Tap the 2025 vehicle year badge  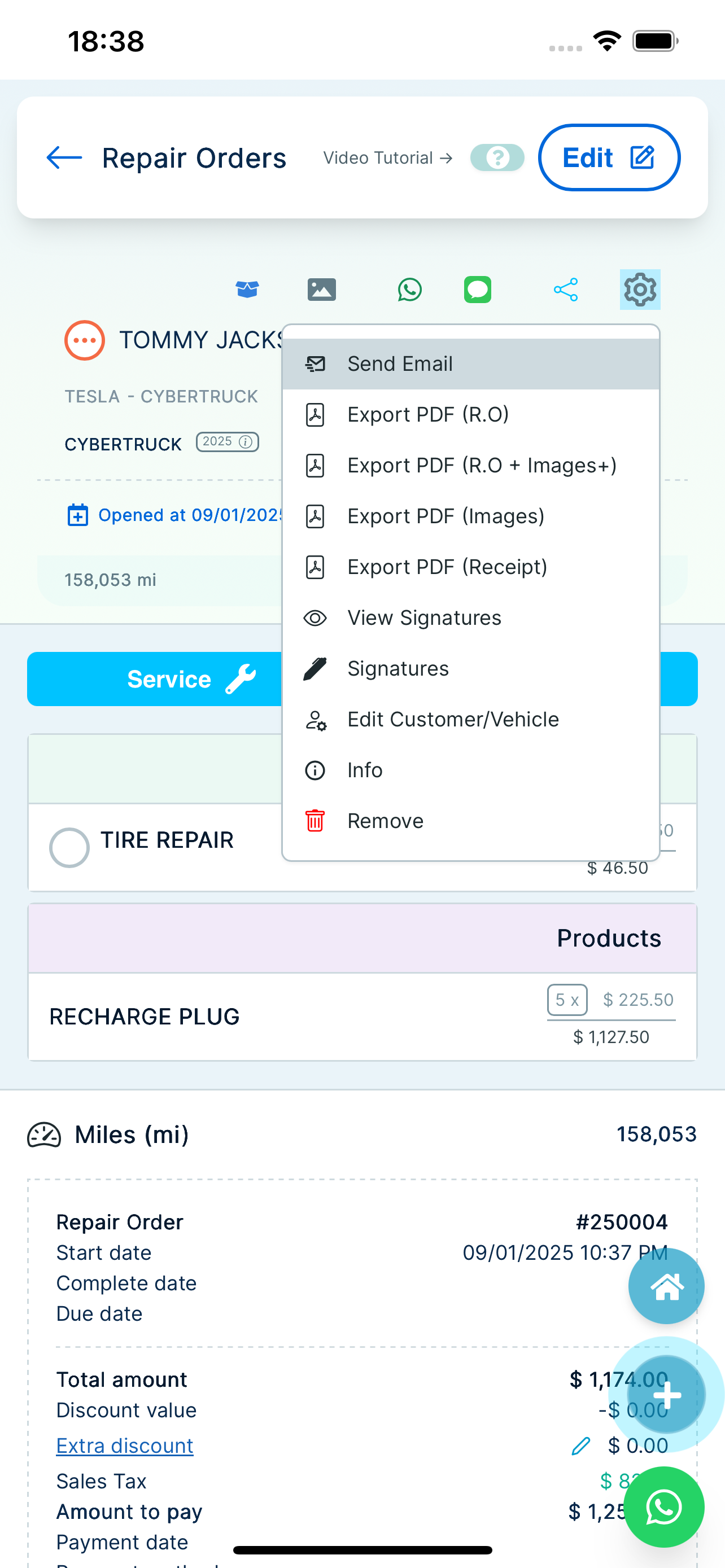pos(227,442)
